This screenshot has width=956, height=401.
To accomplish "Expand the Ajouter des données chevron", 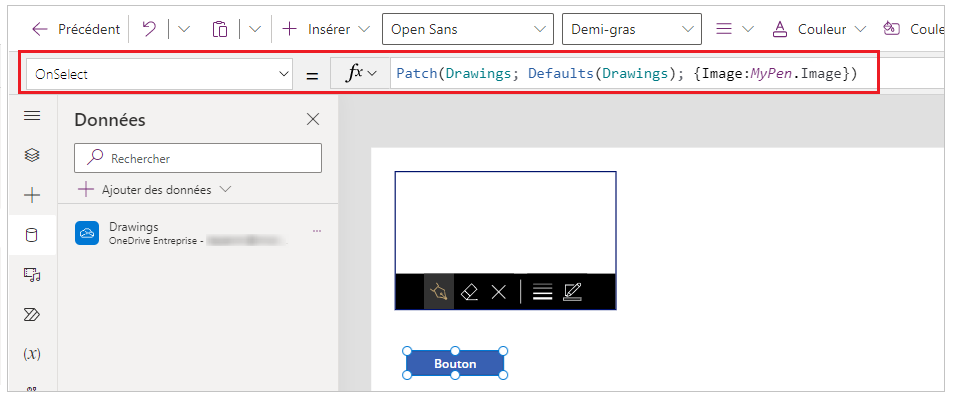I will coord(225,190).
